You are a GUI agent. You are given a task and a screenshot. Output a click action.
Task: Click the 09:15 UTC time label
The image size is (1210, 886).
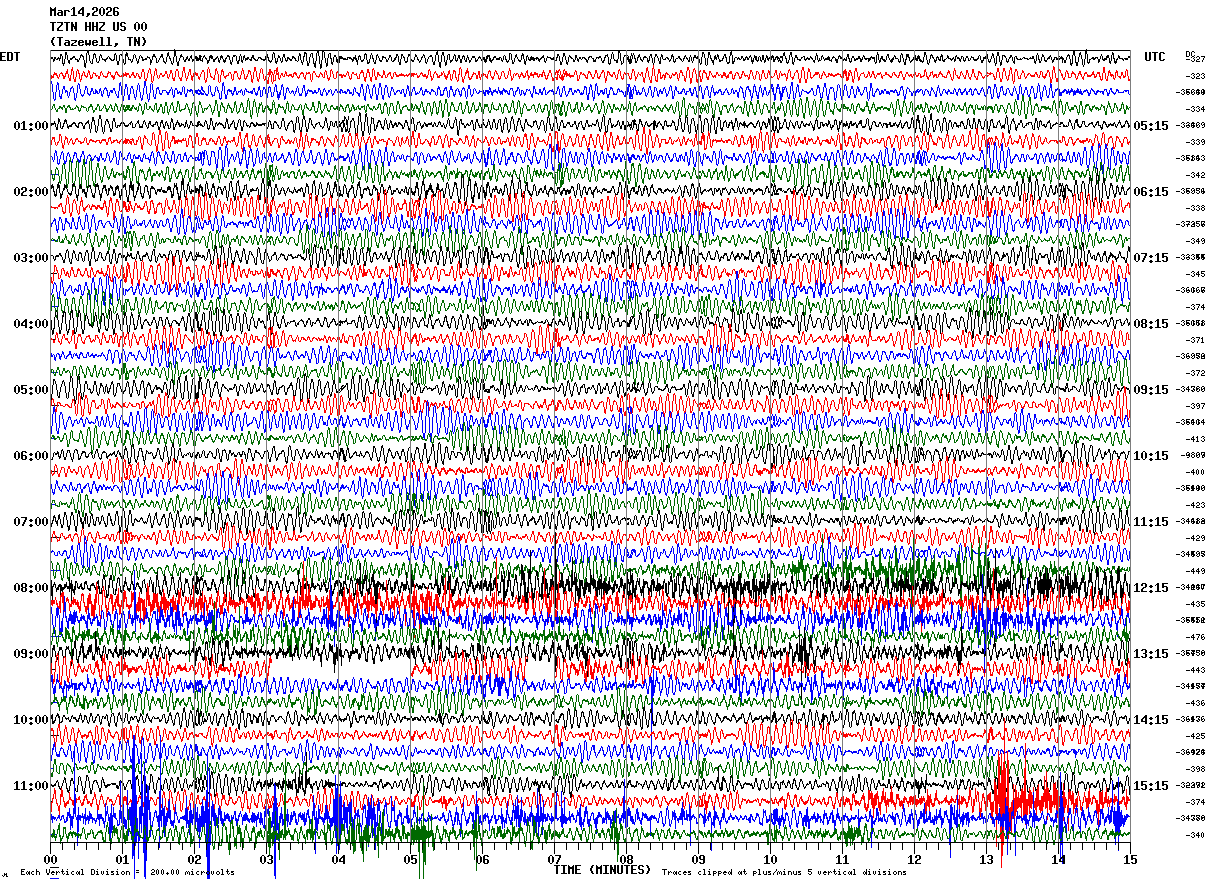[x=1151, y=390]
